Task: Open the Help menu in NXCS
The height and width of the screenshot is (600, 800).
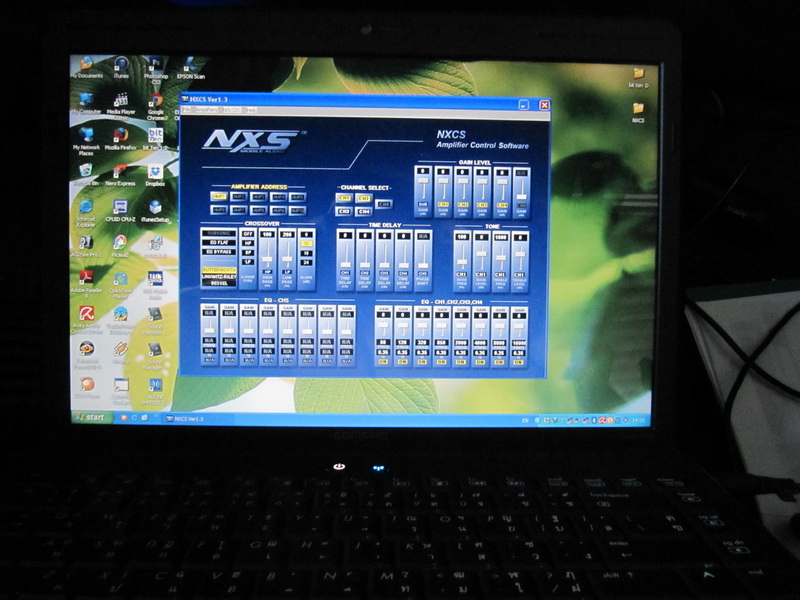Action: pos(251,110)
